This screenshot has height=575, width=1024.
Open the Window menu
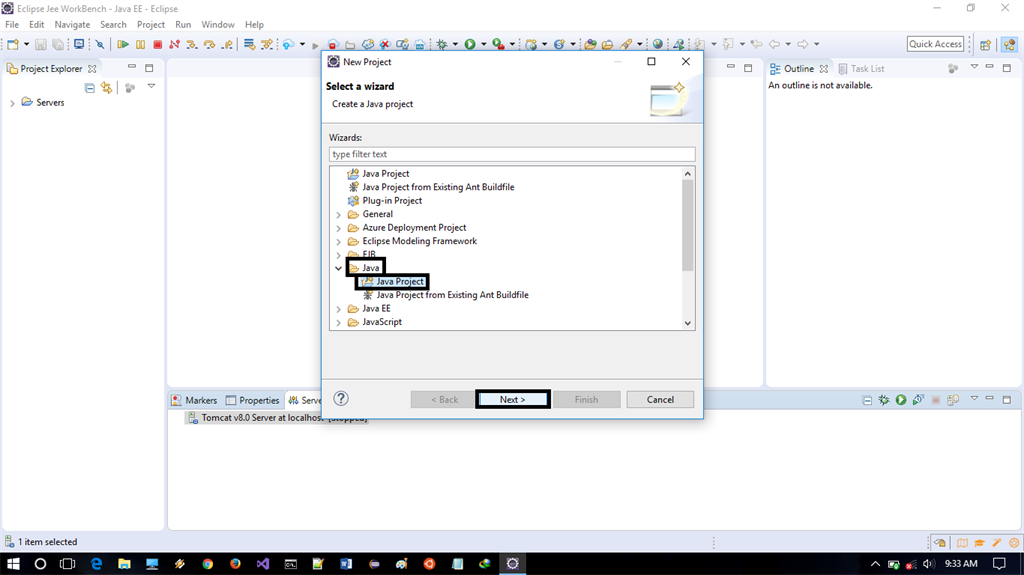217,25
